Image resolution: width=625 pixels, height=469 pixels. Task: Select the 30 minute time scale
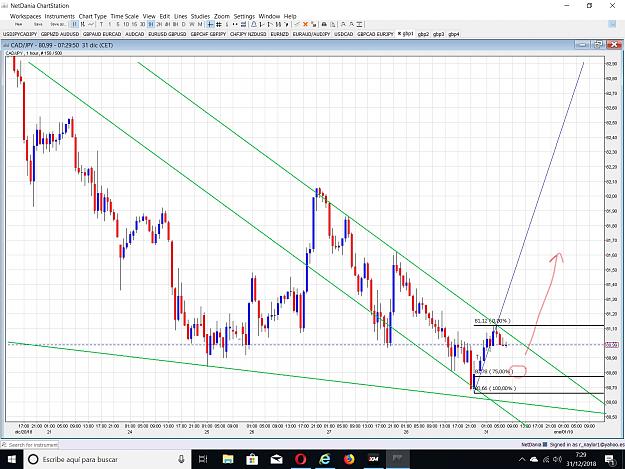tap(142, 24)
